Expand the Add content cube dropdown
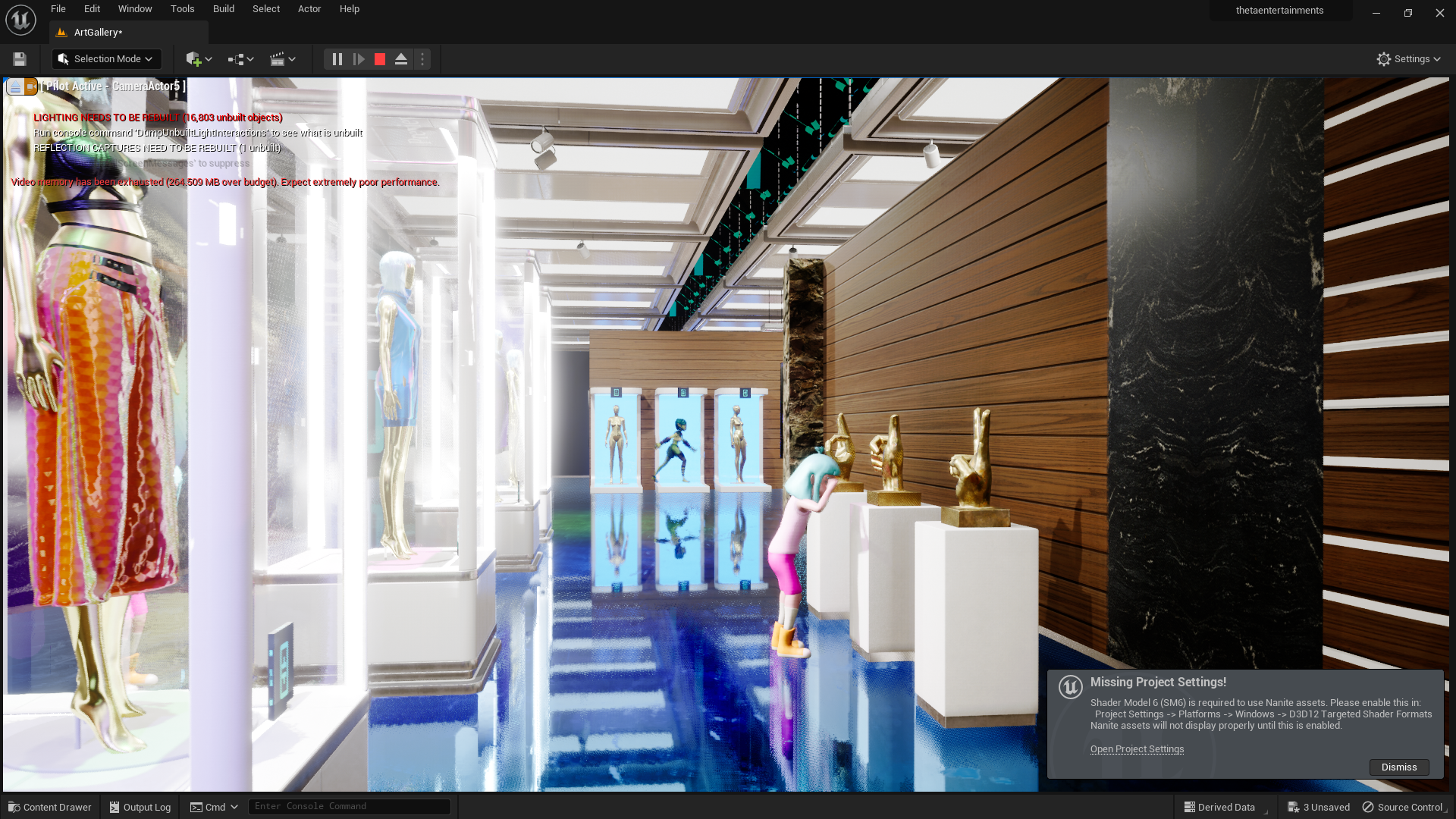The image size is (1456, 819). [199, 59]
